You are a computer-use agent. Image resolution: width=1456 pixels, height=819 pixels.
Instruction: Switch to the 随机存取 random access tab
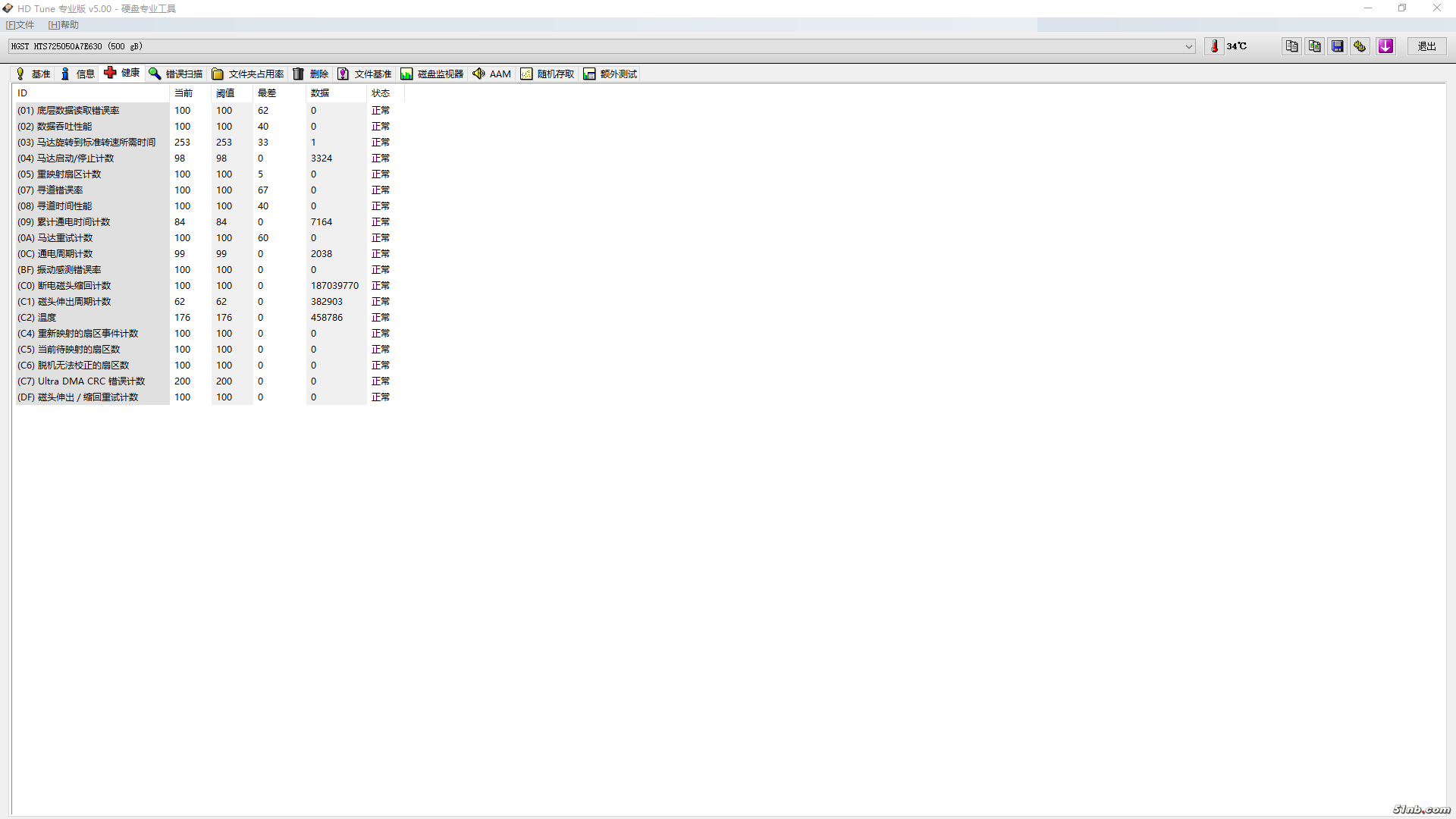click(x=547, y=74)
